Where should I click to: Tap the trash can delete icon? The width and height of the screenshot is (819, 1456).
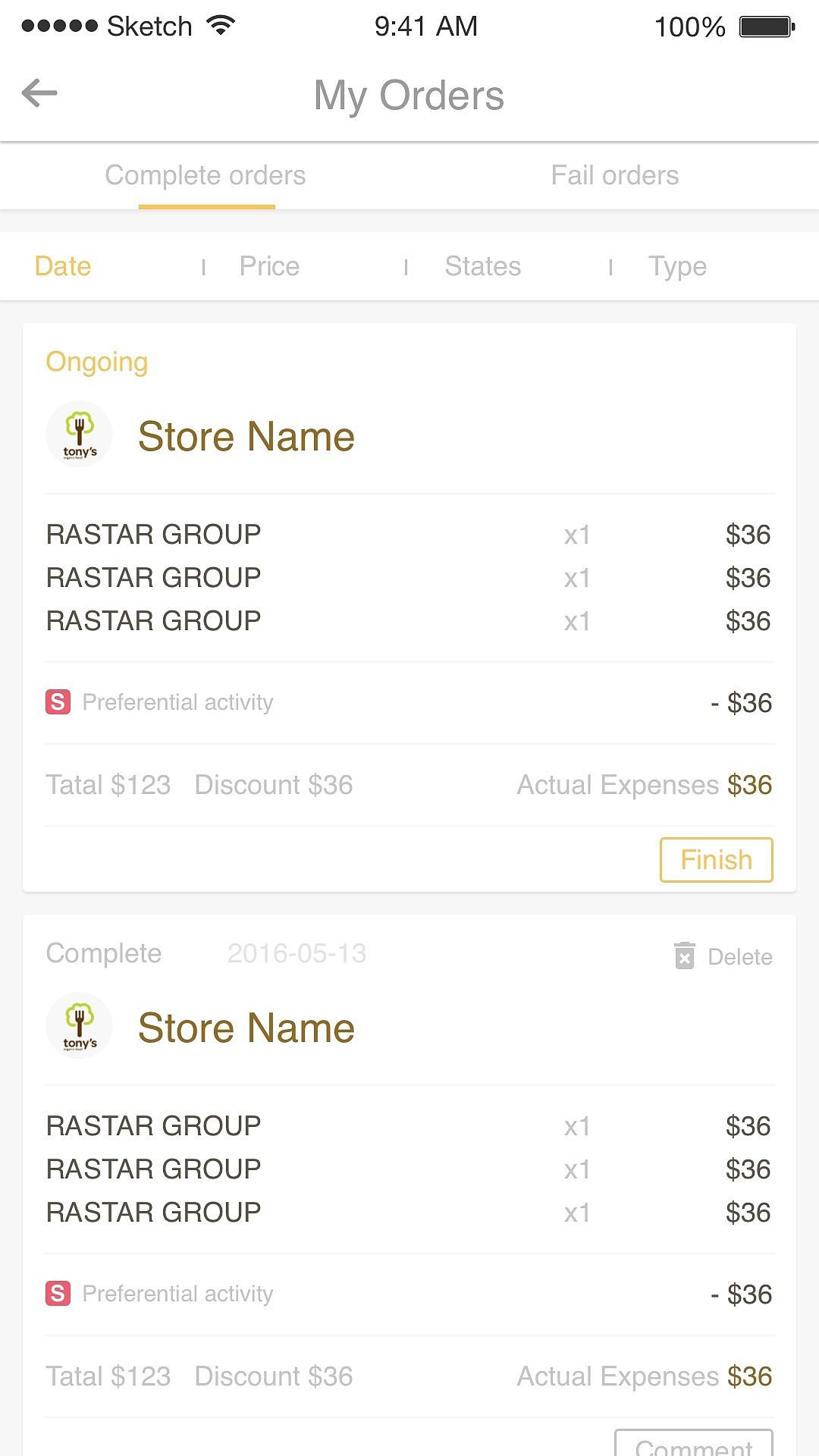685,955
